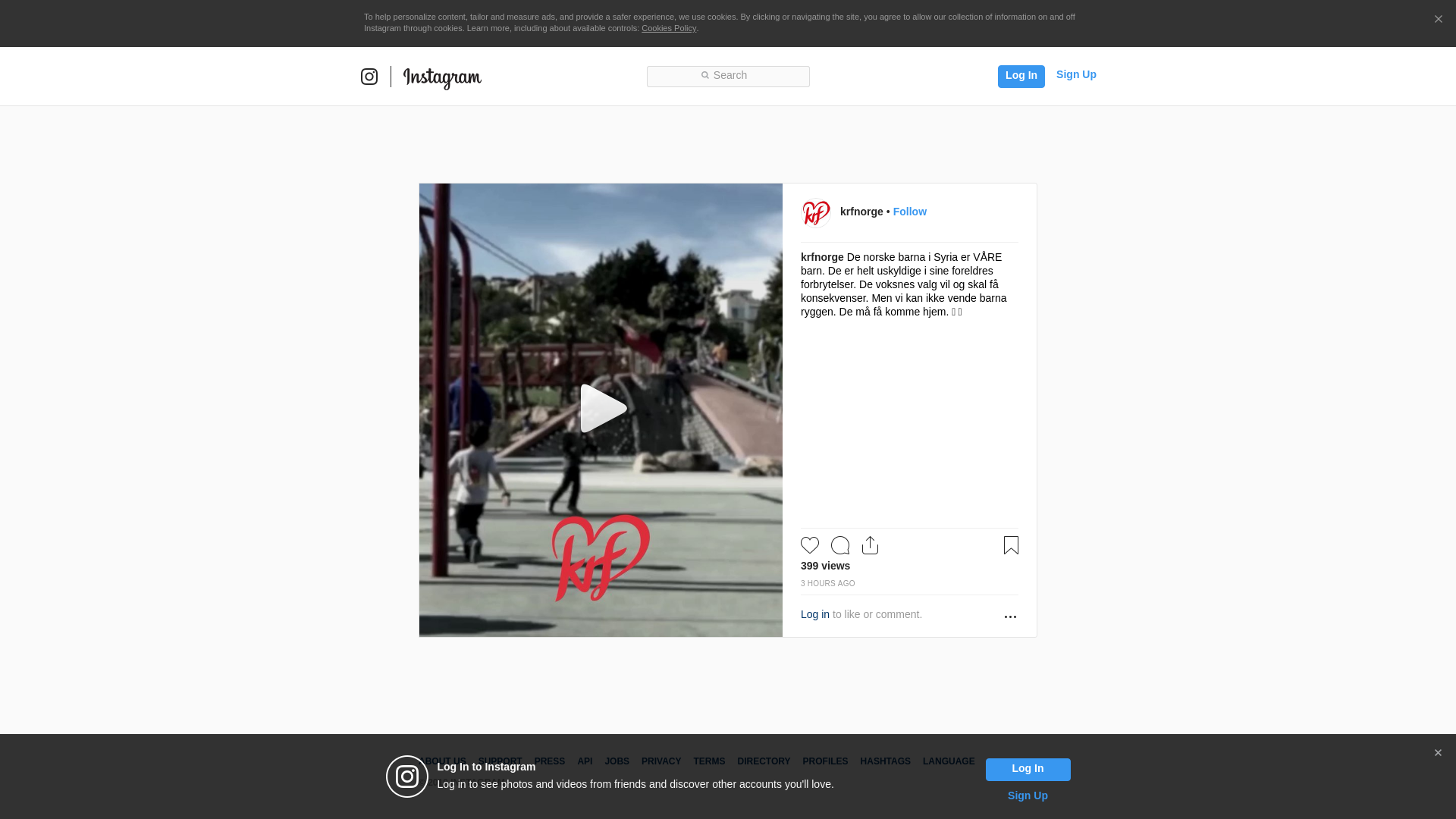This screenshot has width=1456, height=819.
Task: Save the post with bookmark icon
Action: coord(1011,545)
